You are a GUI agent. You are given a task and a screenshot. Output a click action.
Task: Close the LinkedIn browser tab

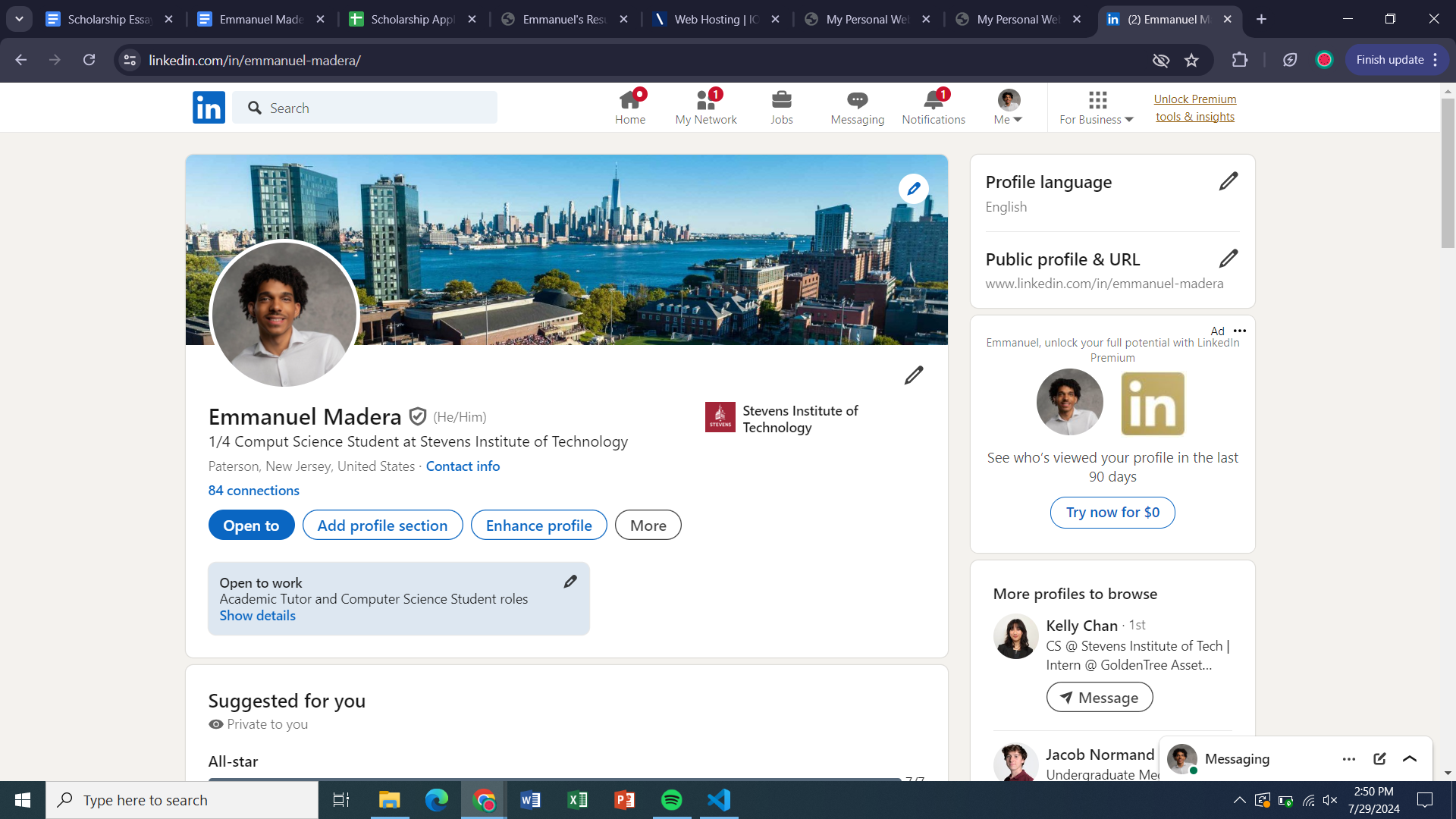(1227, 19)
